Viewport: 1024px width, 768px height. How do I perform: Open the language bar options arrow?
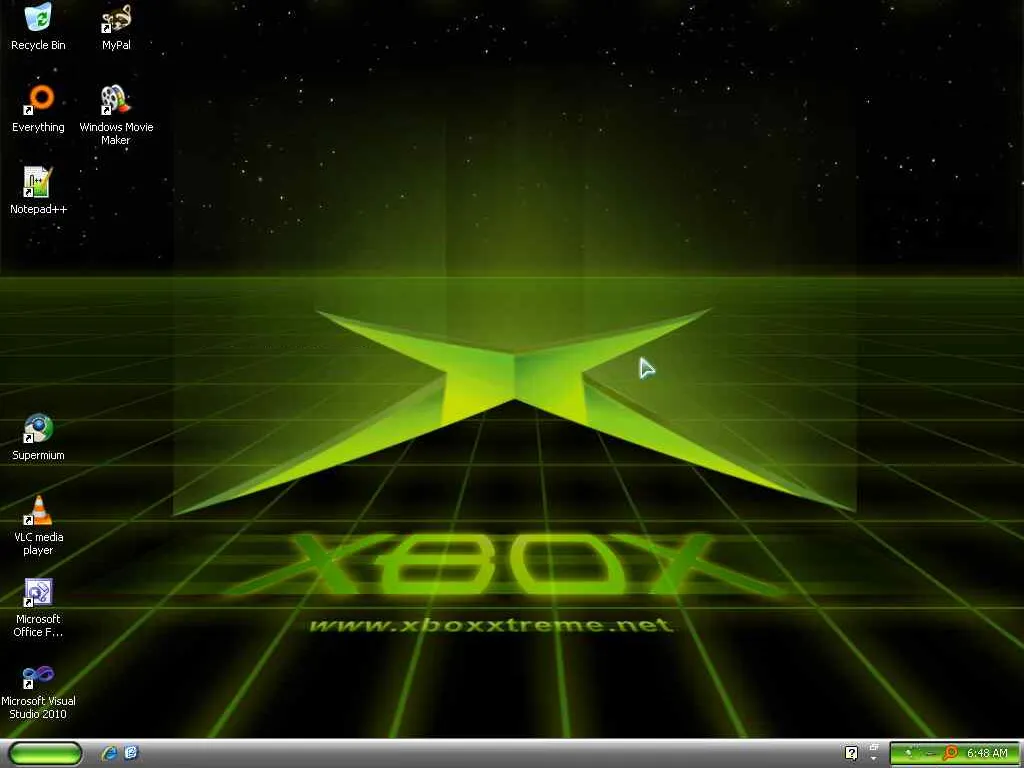(874, 759)
